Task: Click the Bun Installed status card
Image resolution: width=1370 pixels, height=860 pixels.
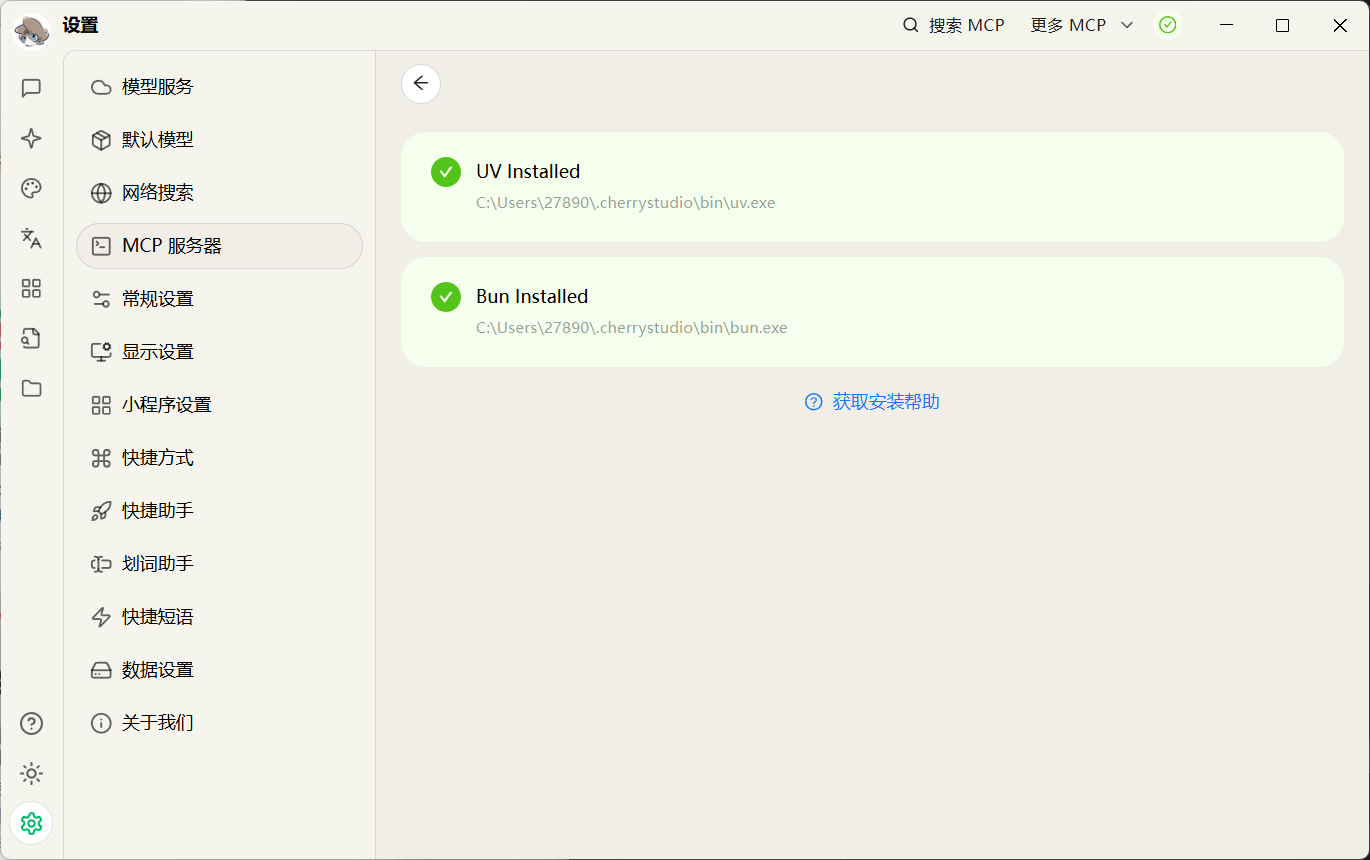Action: click(x=872, y=311)
